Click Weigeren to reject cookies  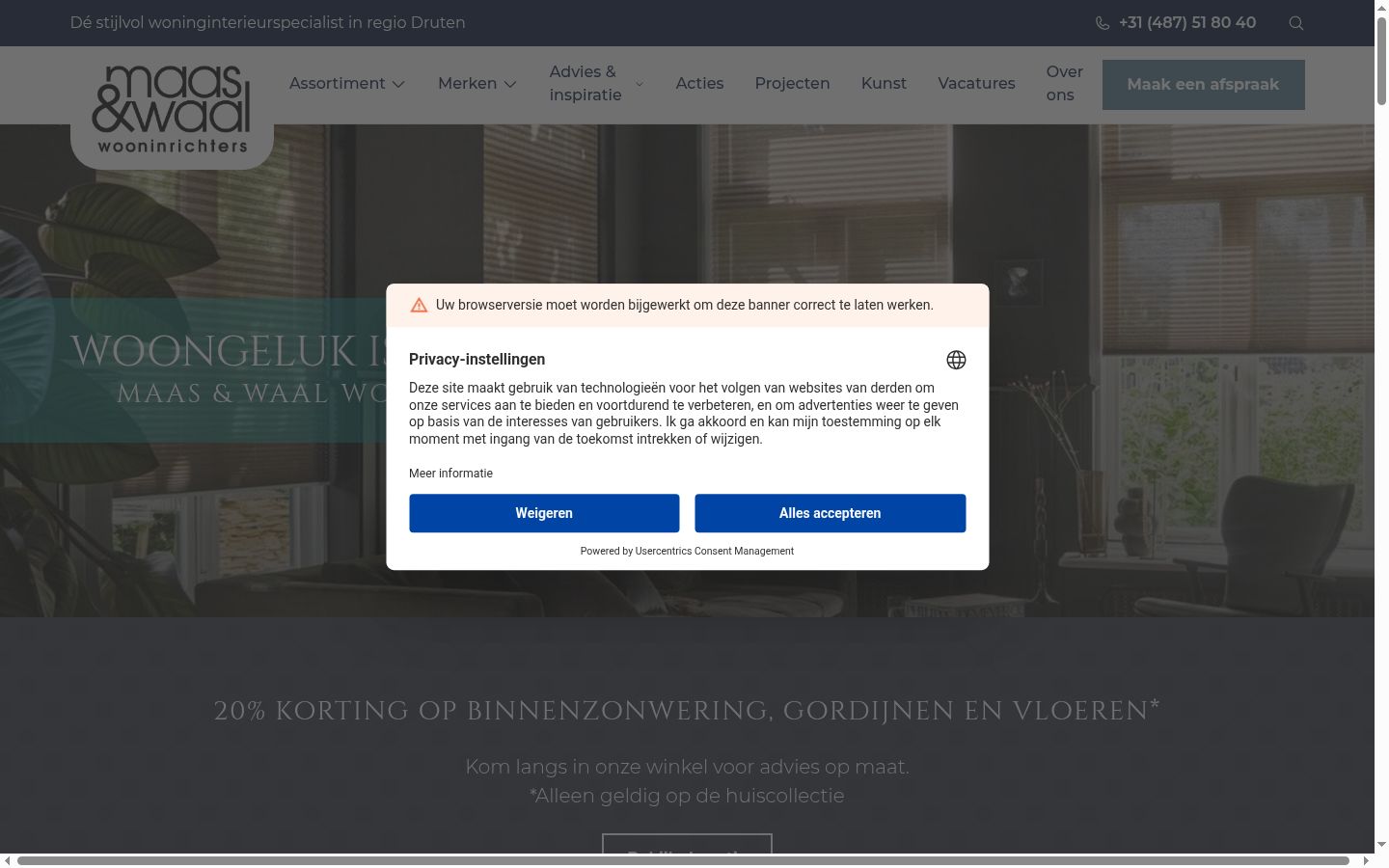coord(544,513)
